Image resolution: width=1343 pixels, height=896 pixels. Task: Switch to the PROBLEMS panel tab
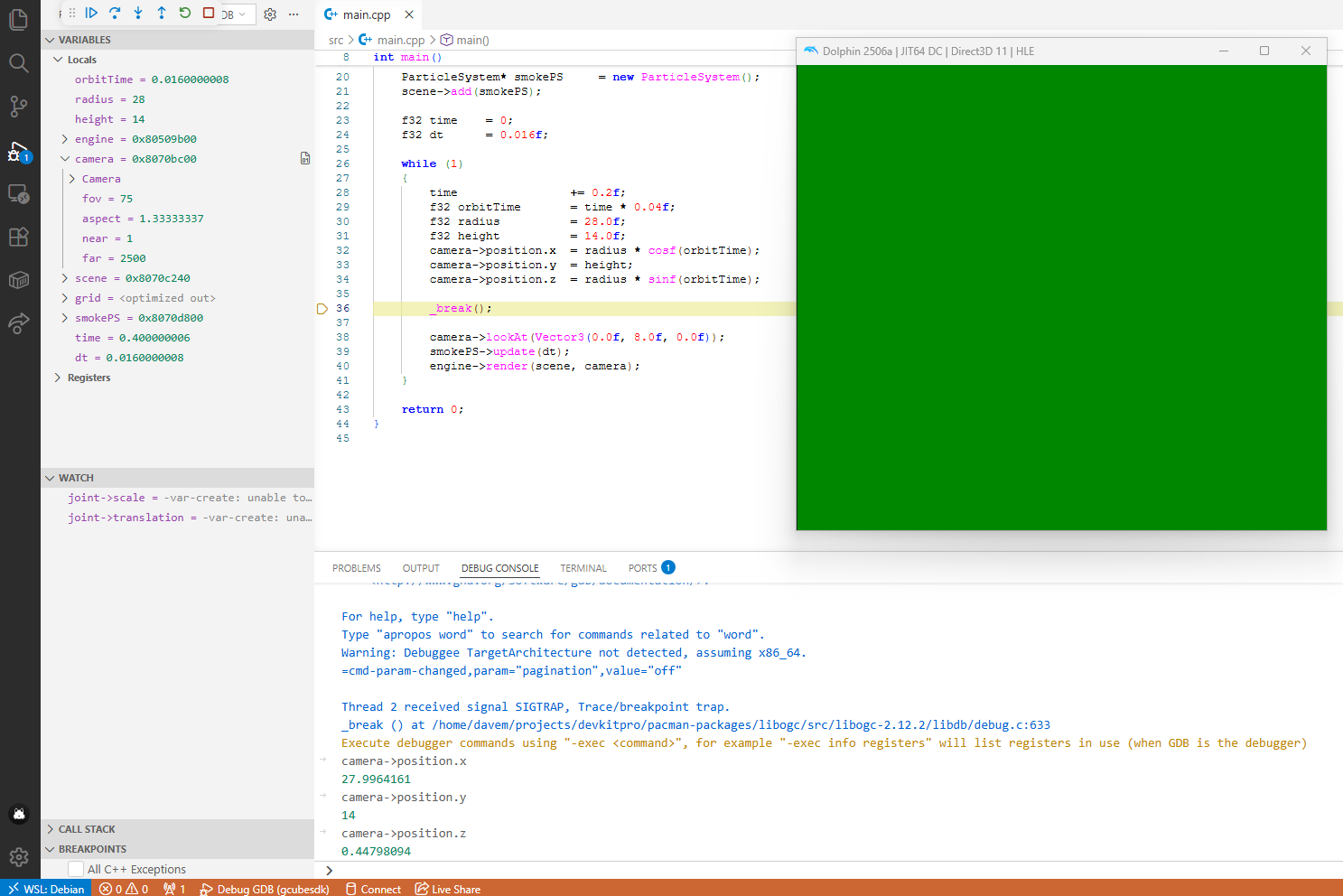pos(357,568)
